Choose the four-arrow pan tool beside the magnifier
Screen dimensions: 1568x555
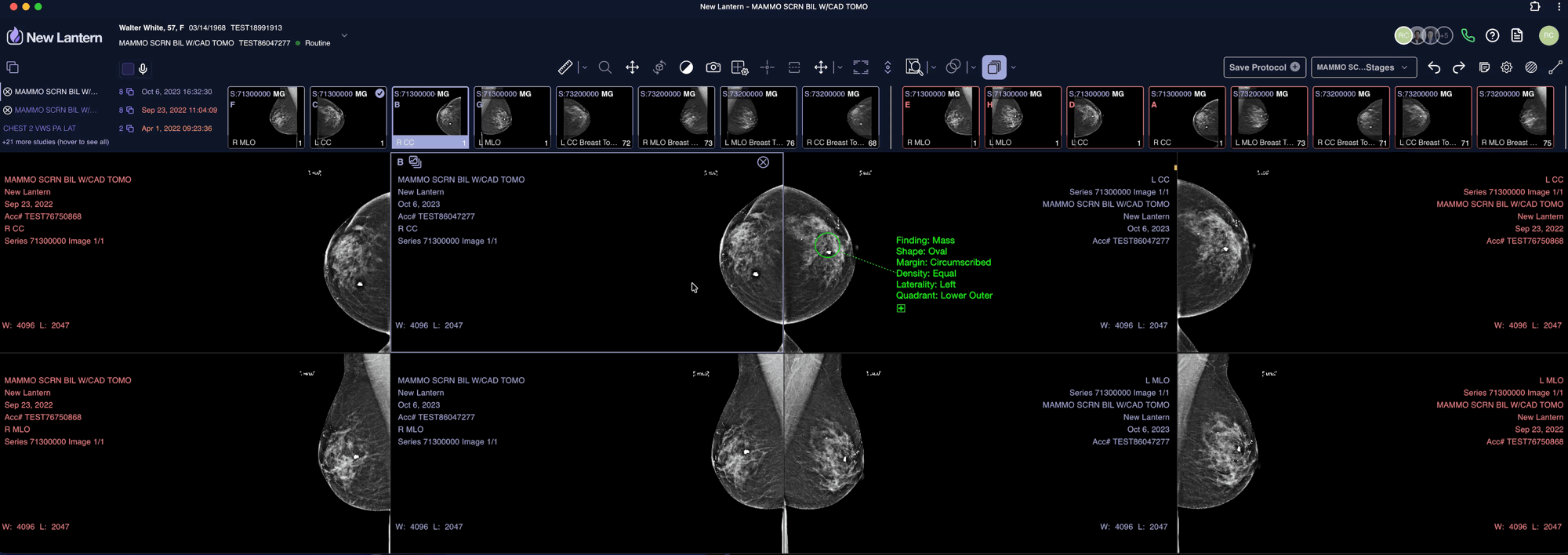[632, 67]
